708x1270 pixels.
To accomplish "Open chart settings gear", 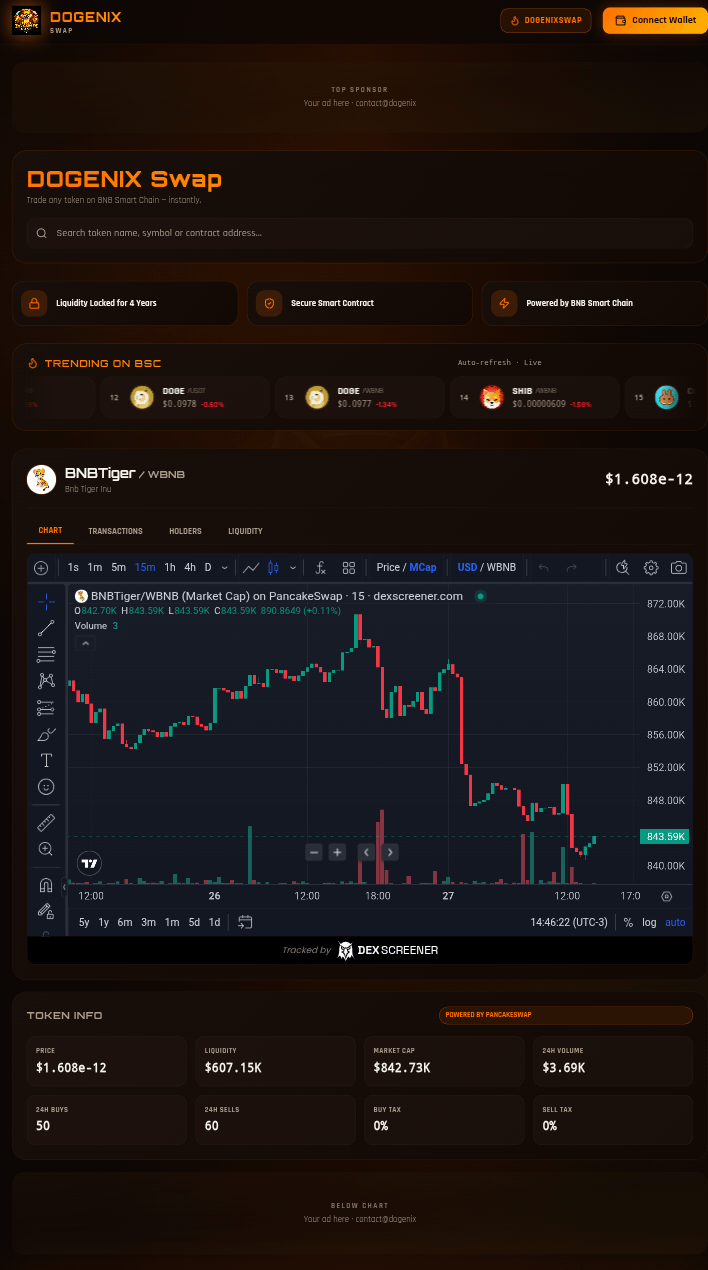I will point(651,568).
